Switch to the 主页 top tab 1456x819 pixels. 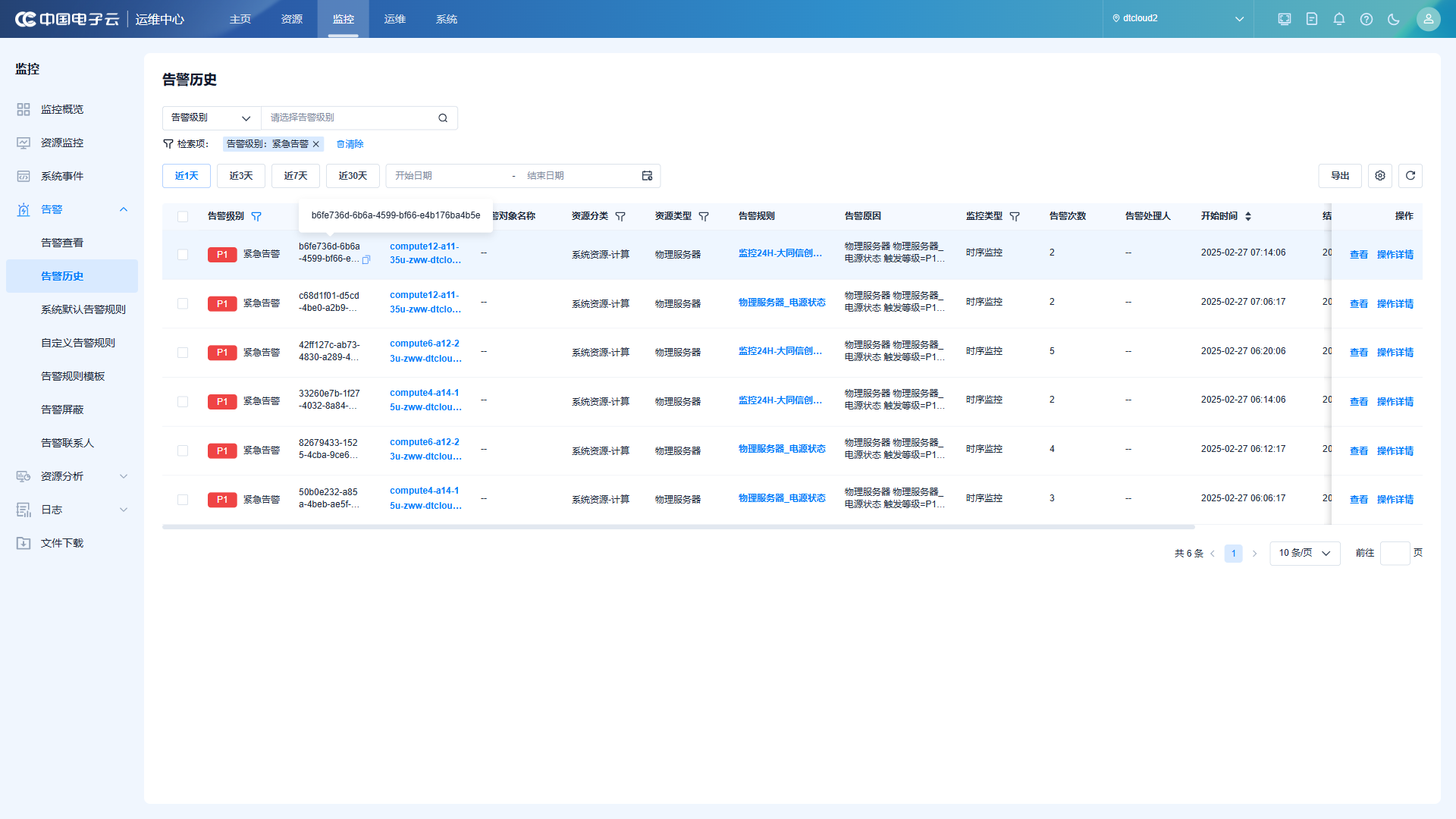pos(240,19)
